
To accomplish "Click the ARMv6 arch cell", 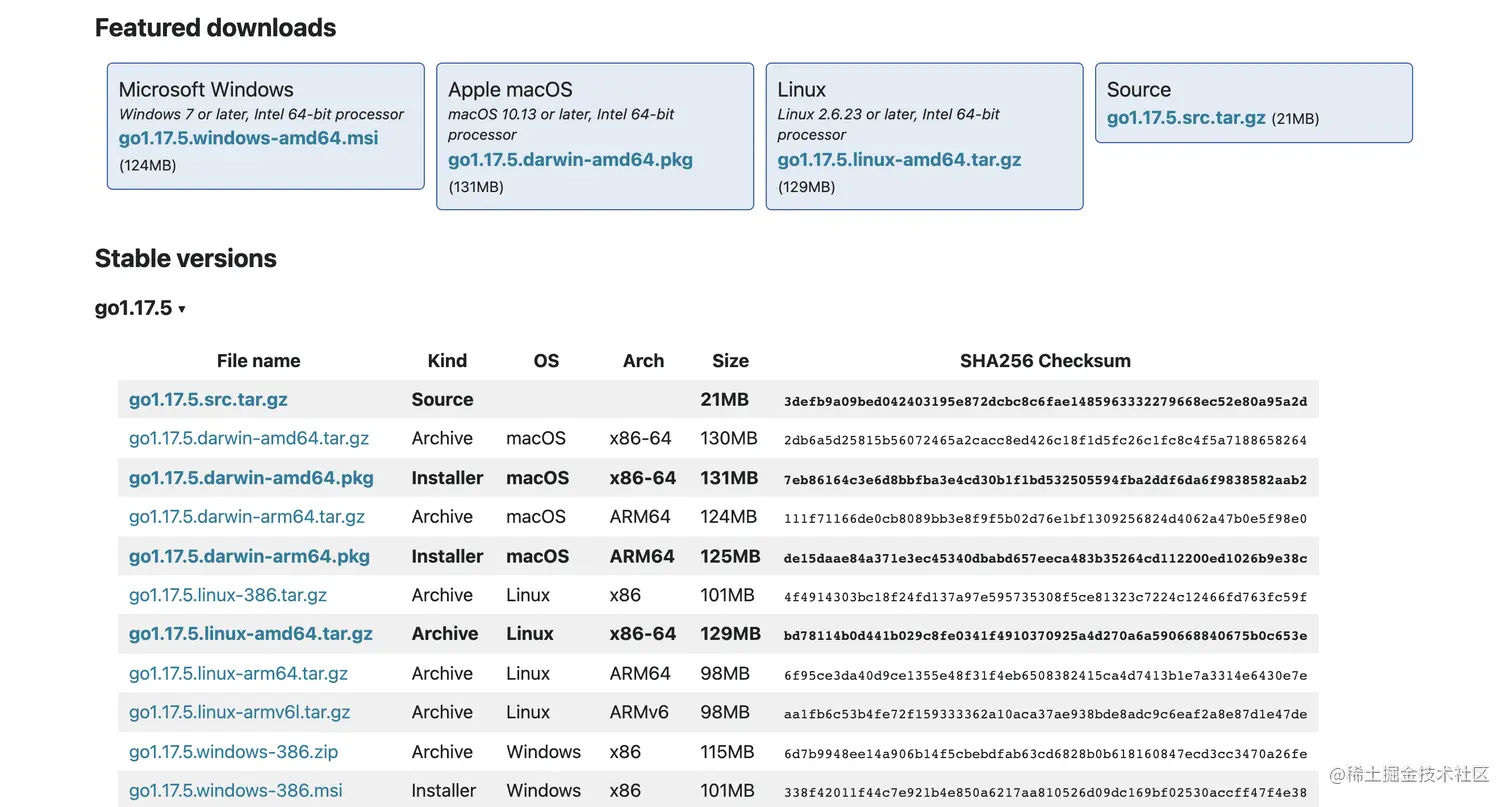I will pyautogui.click(x=639, y=712).
